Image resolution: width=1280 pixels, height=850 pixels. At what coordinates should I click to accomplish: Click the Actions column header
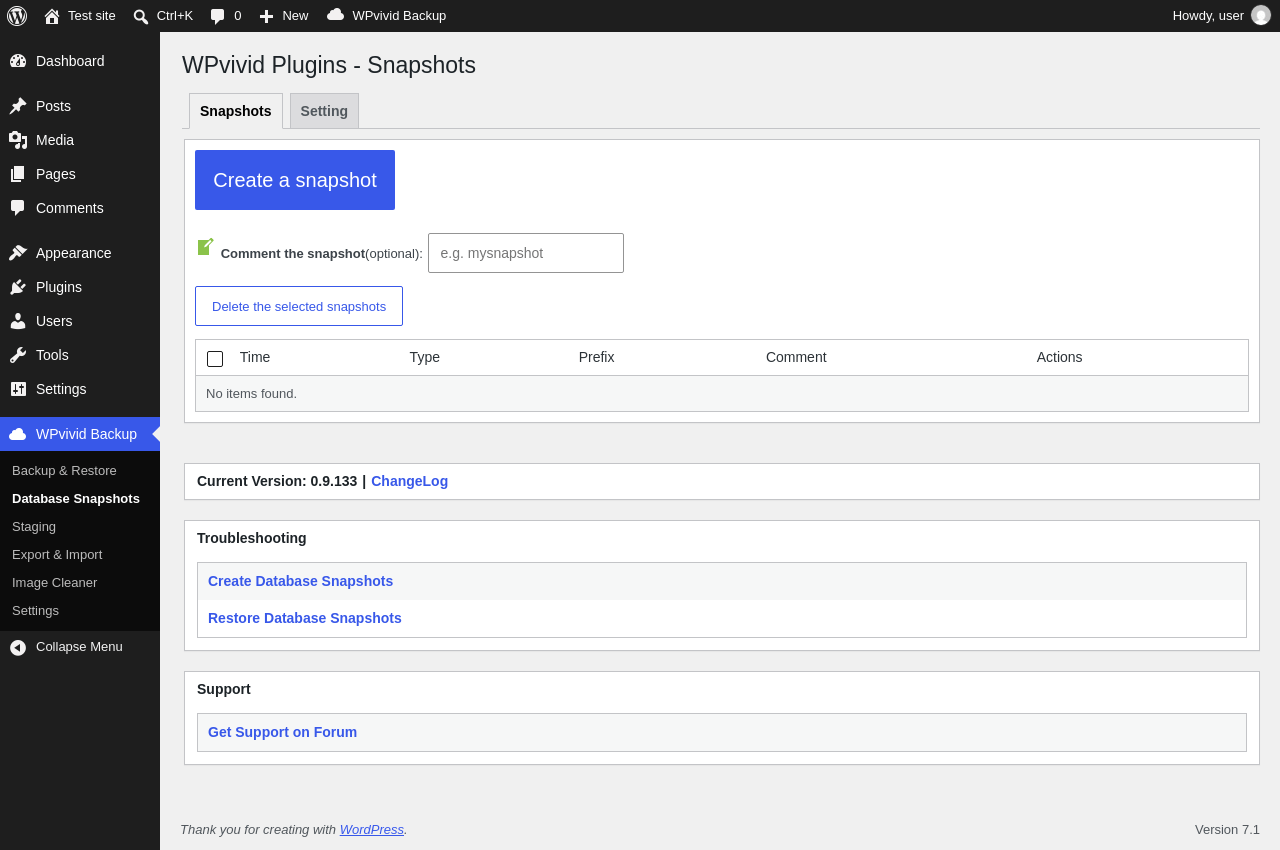(x=1059, y=357)
